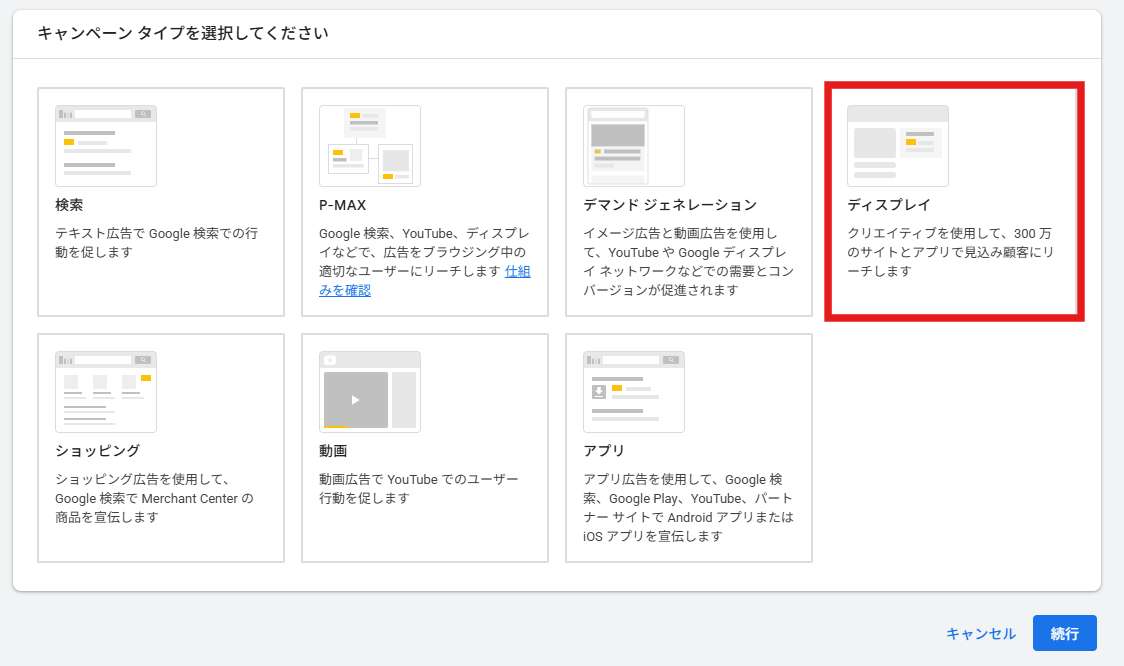Click the ショッピング campaign illustration icon

(x=105, y=392)
